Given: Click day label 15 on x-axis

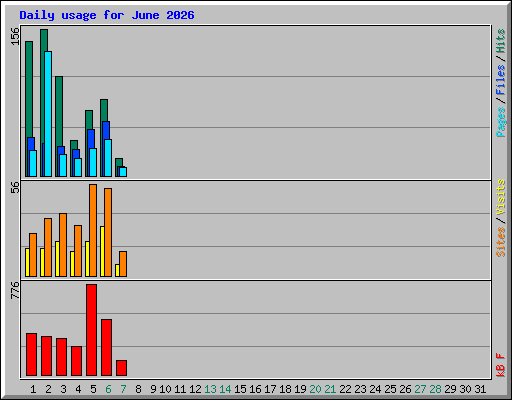Looking at the screenshot, I should click(x=240, y=389).
